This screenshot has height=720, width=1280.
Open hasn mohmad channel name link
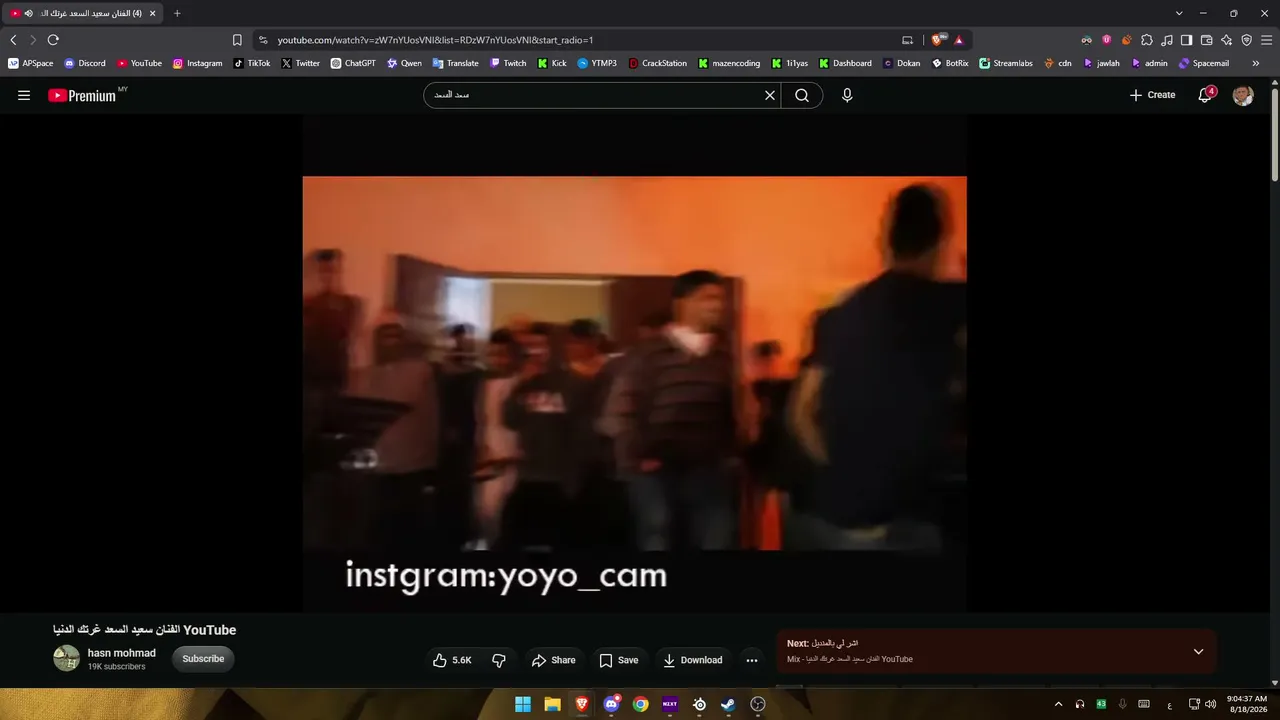[122, 653]
